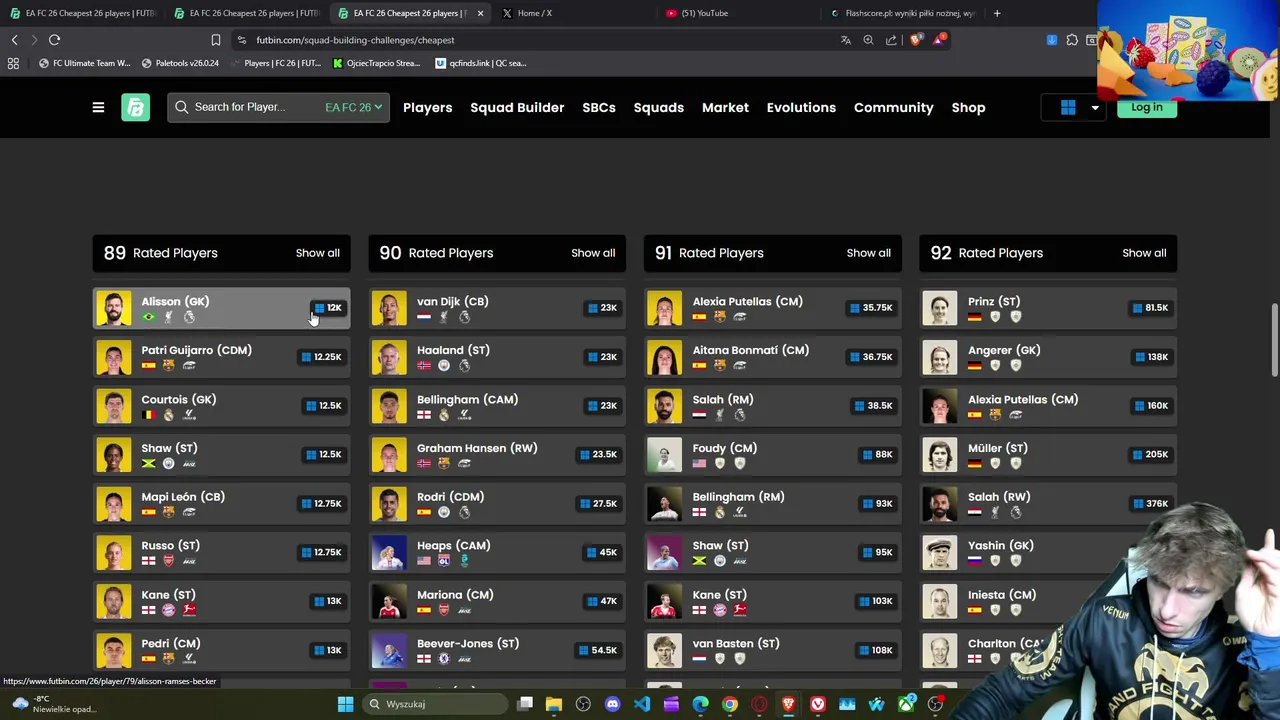
Task: Click browser reload icon
Action: click(x=55, y=40)
